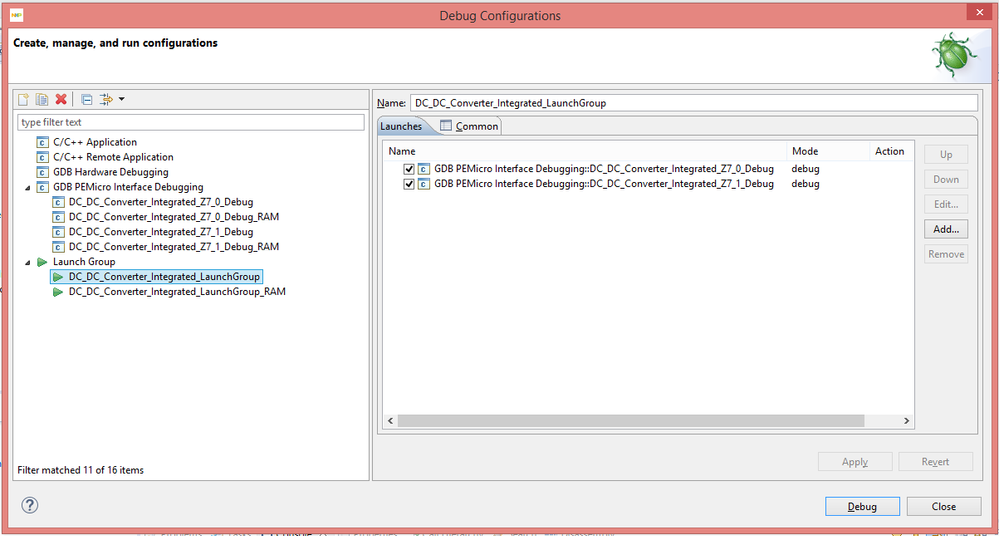Click the Add... button
999x536 pixels.
[946, 229]
